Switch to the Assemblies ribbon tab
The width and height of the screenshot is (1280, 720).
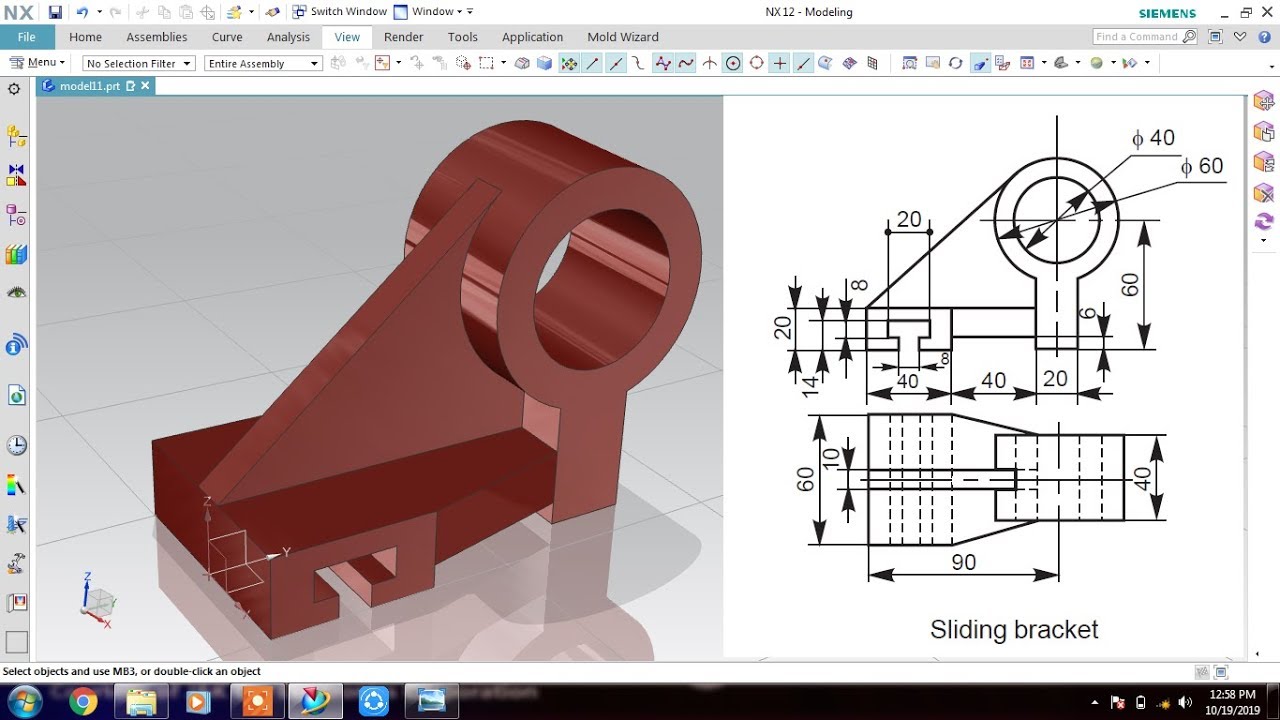[156, 37]
